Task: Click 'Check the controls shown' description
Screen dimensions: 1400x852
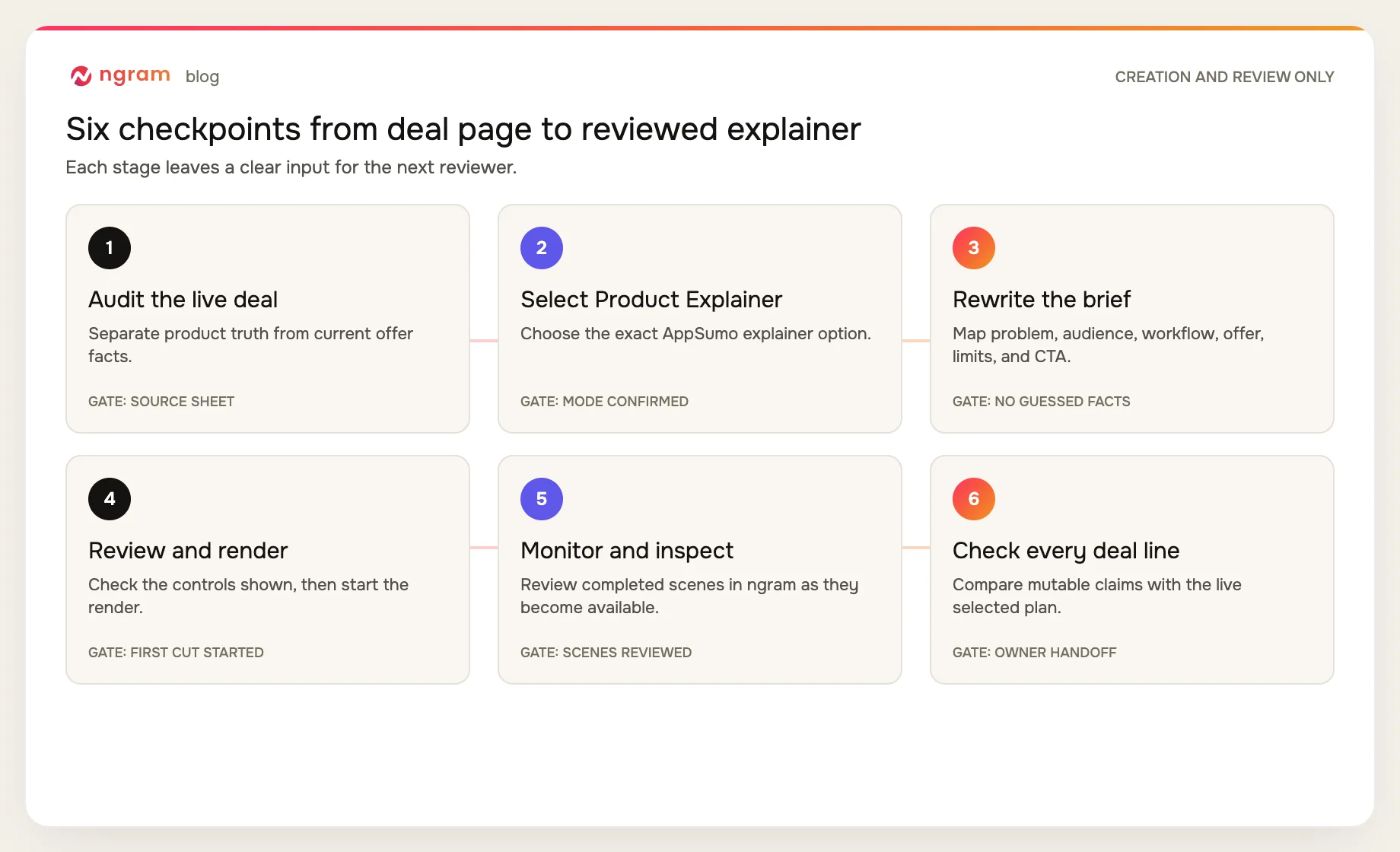Action: [x=249, y=596]
